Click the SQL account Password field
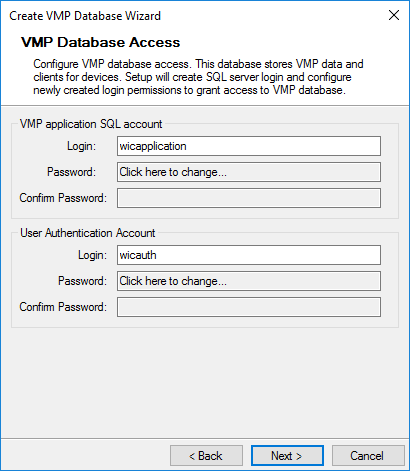 (x=249, y=172)
